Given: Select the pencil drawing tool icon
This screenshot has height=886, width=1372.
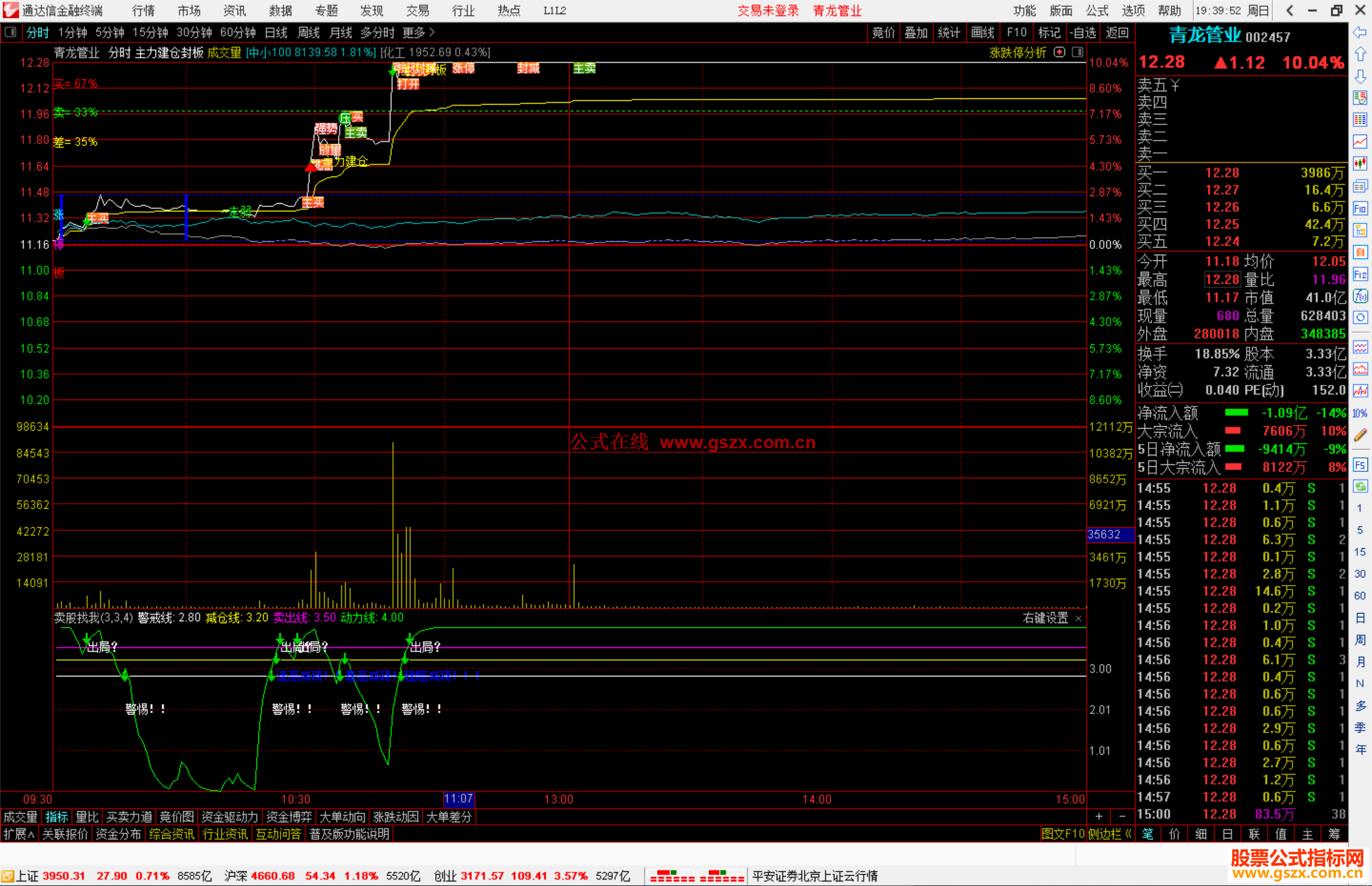Looking at the screenshot, I should coord(1360,435).
